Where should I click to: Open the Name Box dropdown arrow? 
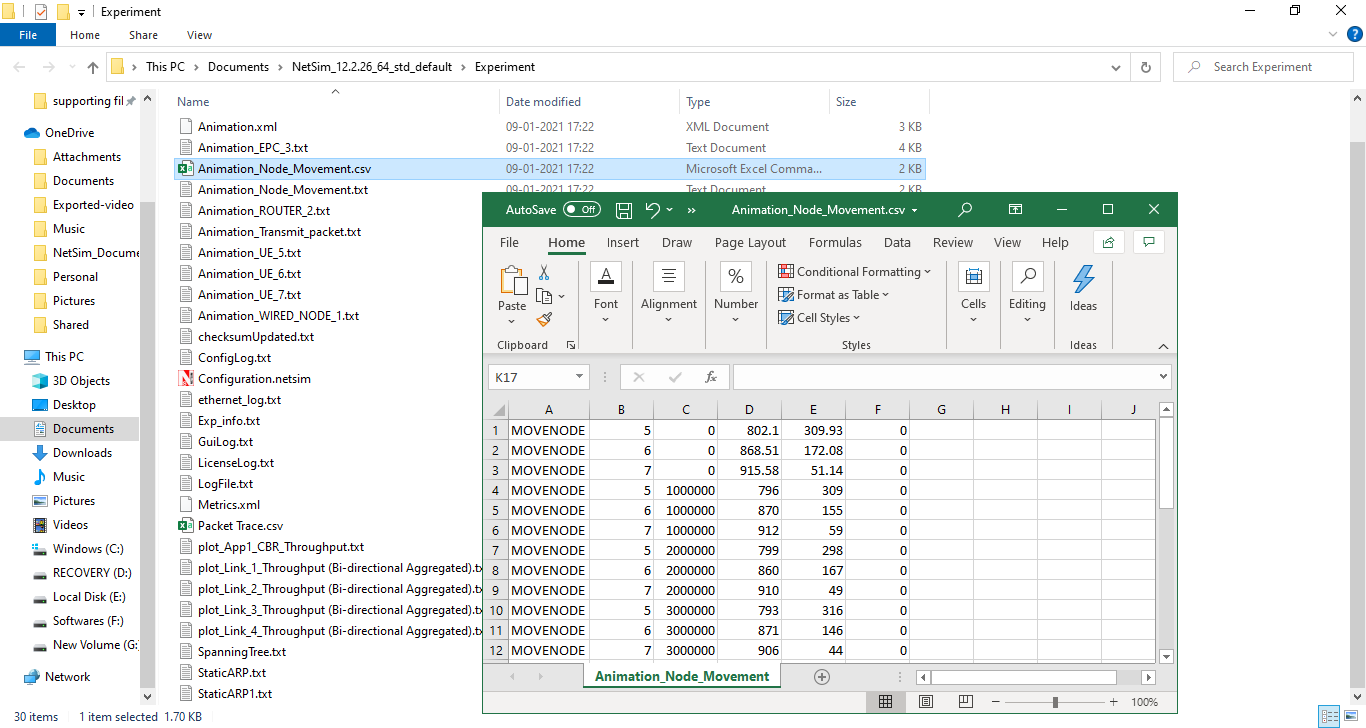[x=579, y=377]
